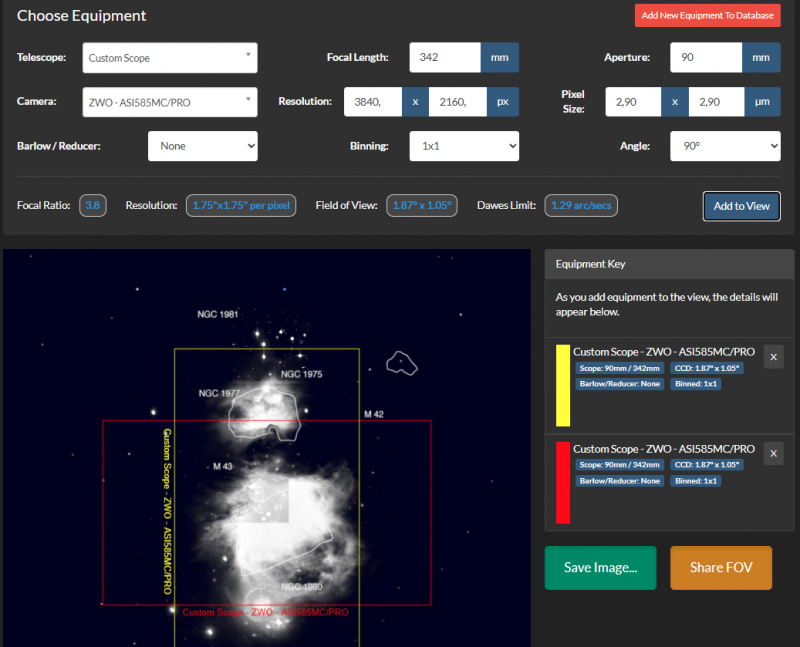
Task: Click the px unit beside Resolution
Action: 503,102
